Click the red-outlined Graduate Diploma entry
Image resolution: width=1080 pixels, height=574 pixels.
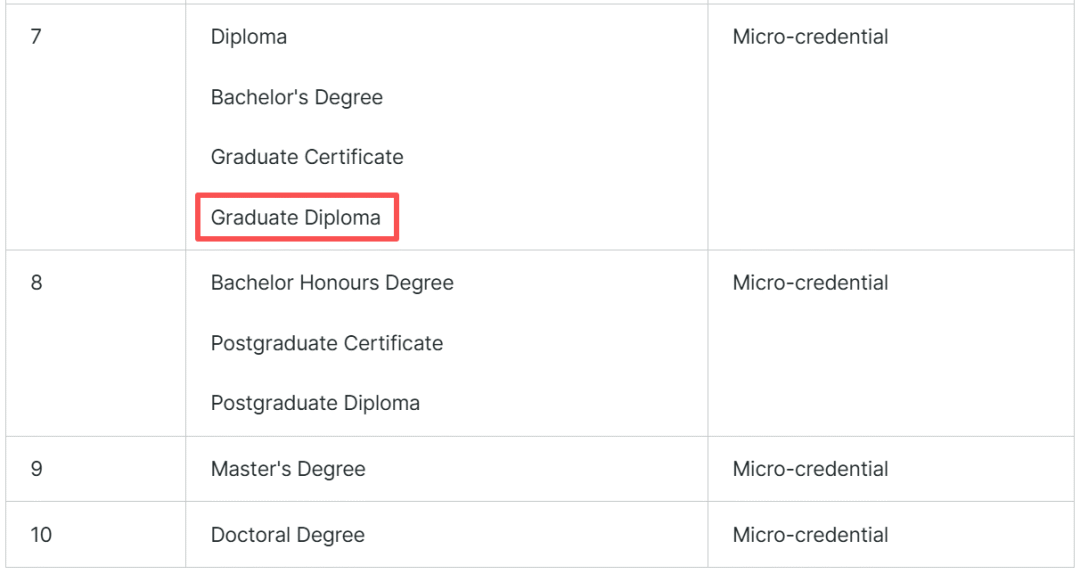pyautogui.click(x=296, y=217)
